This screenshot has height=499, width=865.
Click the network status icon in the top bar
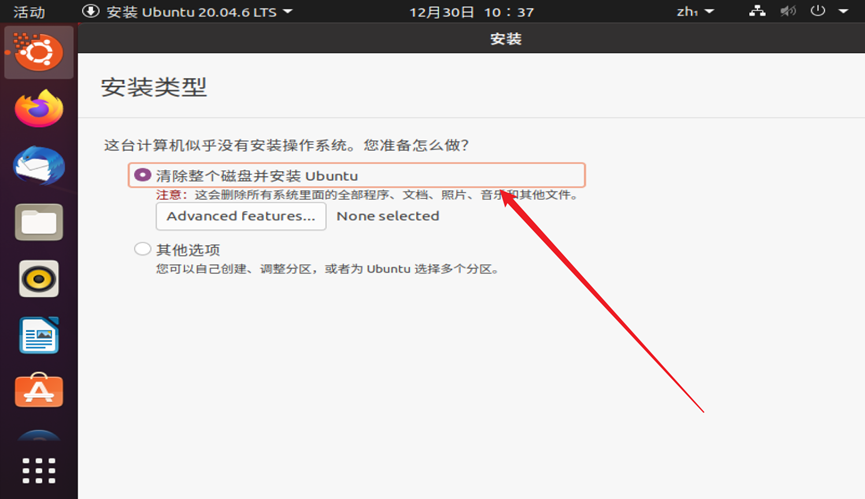pyautogui.click(x=757, y=11)
